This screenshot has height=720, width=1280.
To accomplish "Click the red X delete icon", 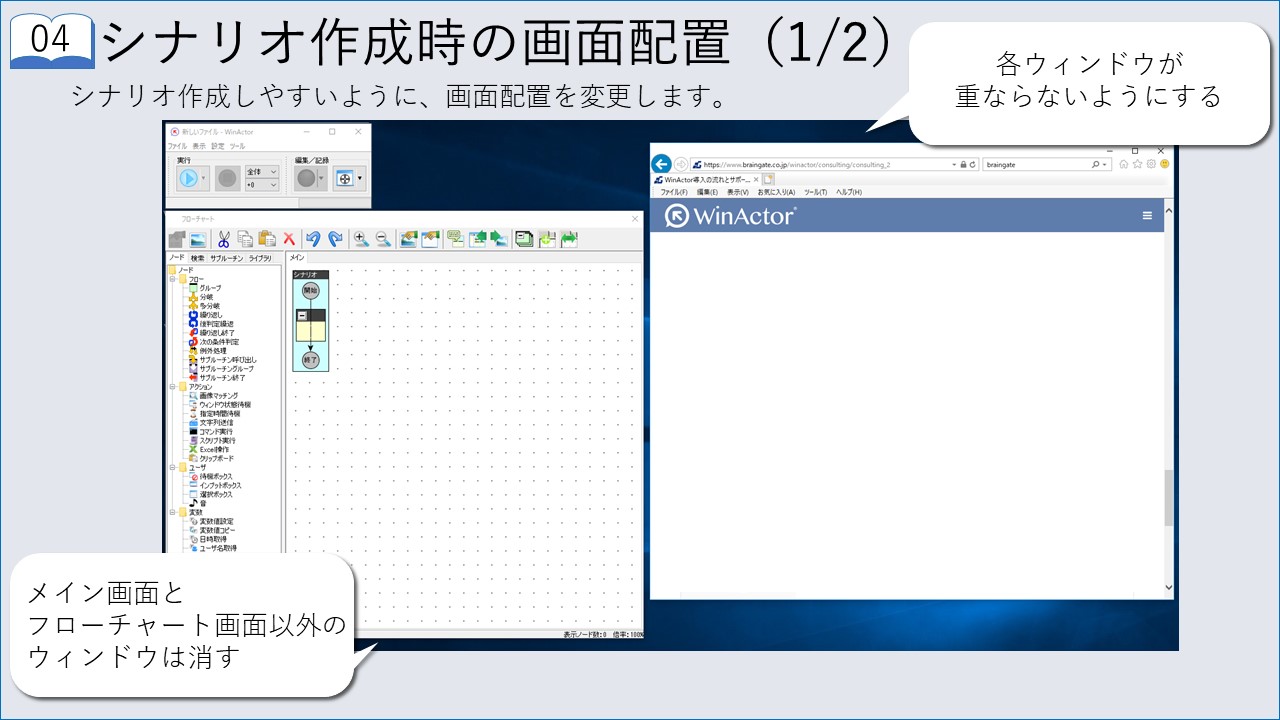I will coord(289,239).
